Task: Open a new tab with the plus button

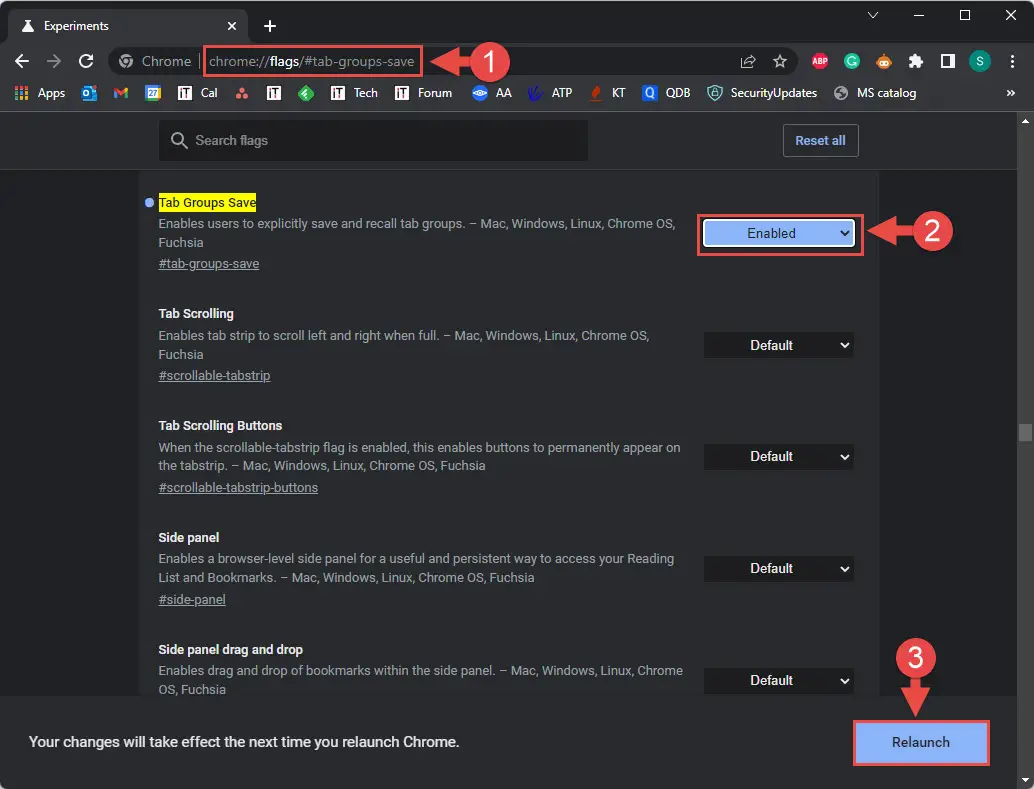Action: (270, 26)
